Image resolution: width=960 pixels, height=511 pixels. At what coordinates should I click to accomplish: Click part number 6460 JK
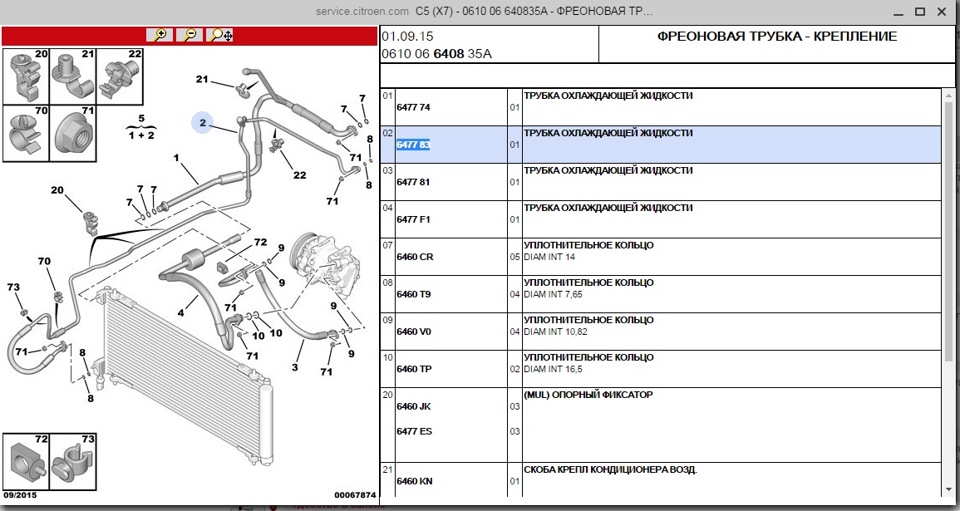413,406
